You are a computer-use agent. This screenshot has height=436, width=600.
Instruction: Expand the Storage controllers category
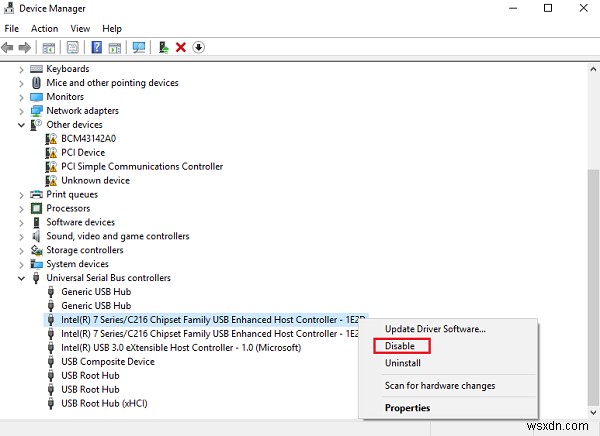(21, 251)
